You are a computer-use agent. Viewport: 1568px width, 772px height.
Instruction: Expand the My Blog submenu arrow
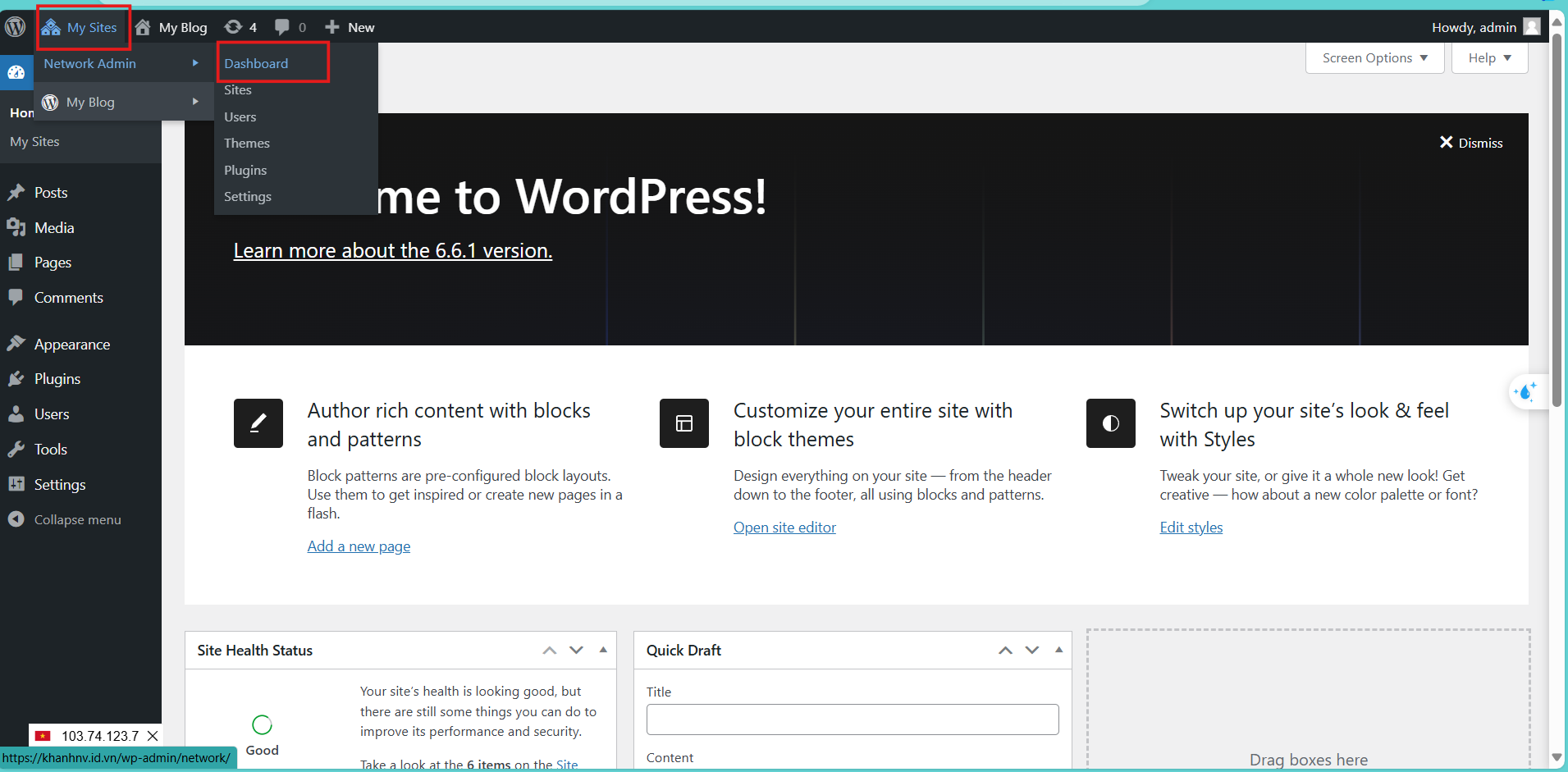[x=195, y=102]
